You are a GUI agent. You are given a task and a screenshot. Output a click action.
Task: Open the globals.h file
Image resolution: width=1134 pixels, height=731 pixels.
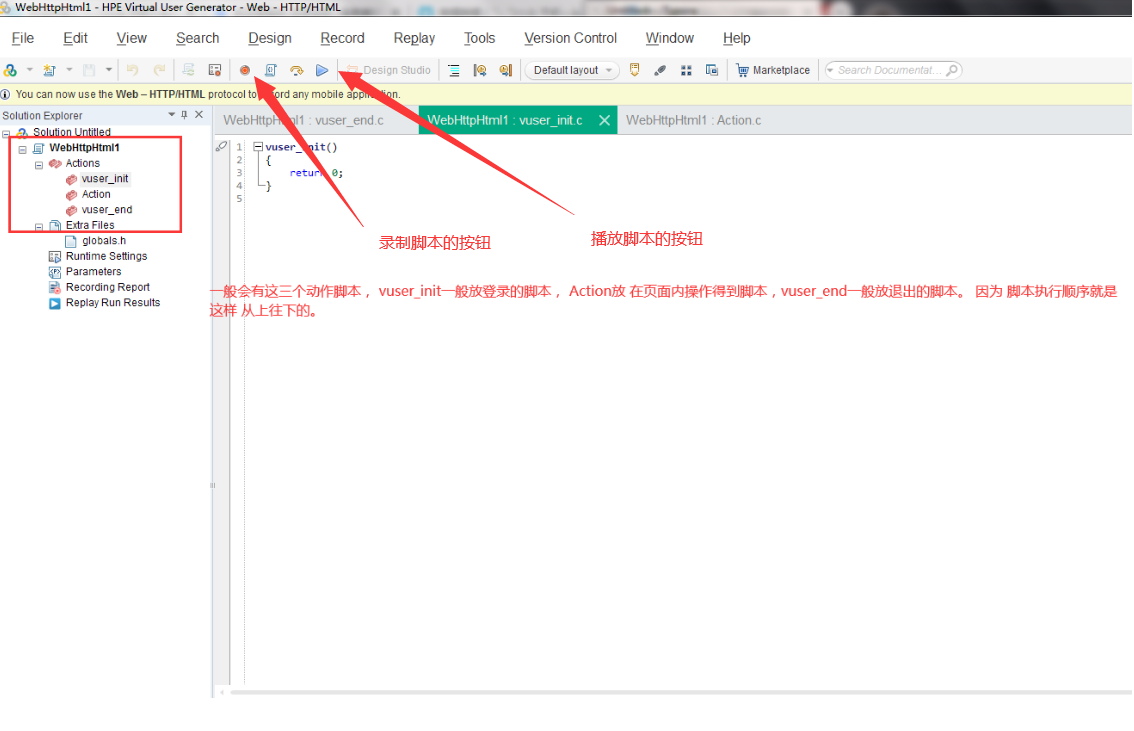point(105,240)
